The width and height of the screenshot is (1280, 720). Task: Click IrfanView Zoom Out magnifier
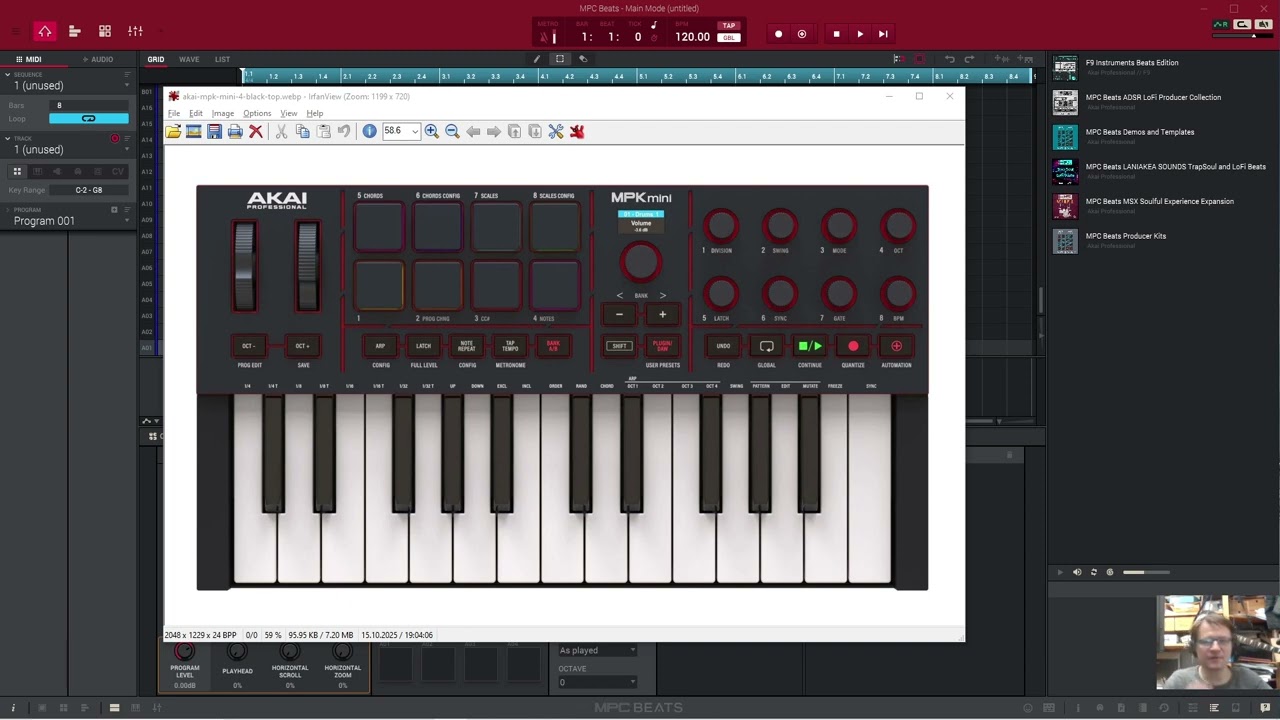point(452,132)
